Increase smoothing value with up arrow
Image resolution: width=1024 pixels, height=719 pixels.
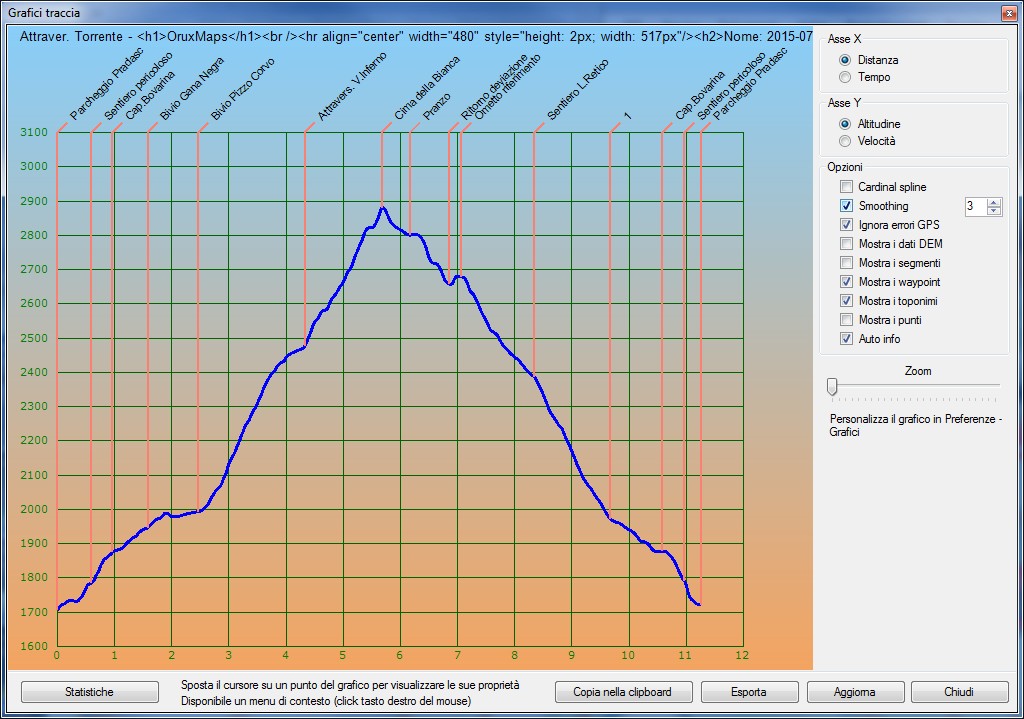click(993, 202)
